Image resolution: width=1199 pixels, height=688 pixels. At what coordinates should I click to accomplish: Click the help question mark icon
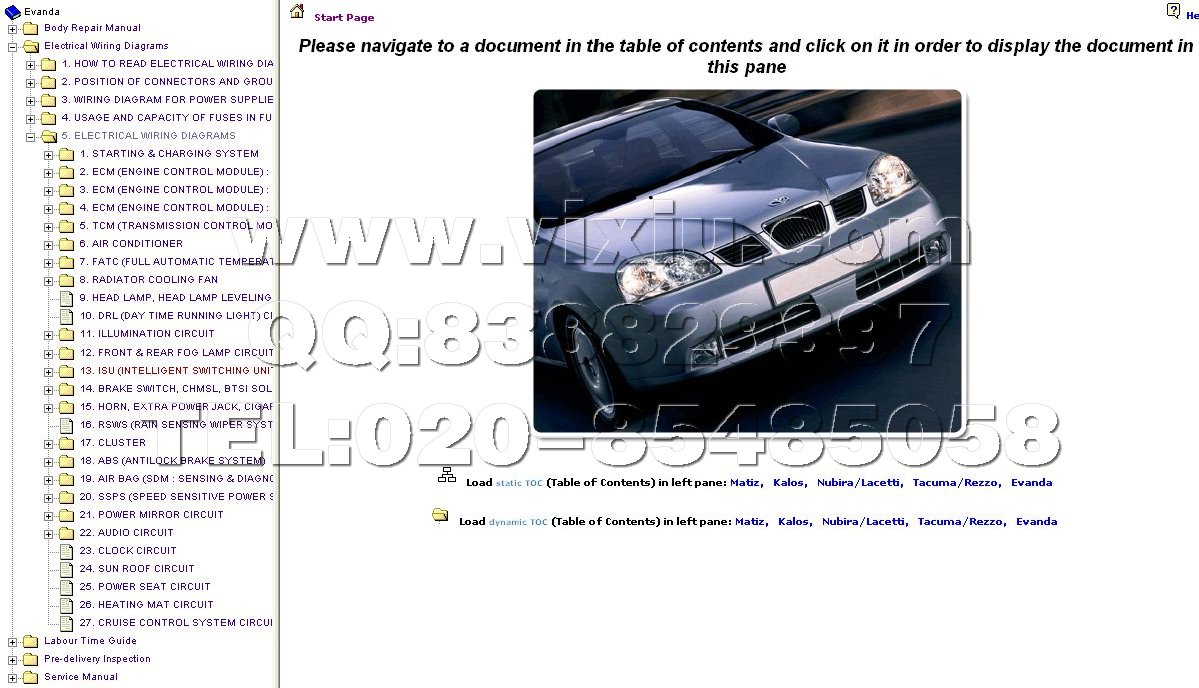(1173, 11)
